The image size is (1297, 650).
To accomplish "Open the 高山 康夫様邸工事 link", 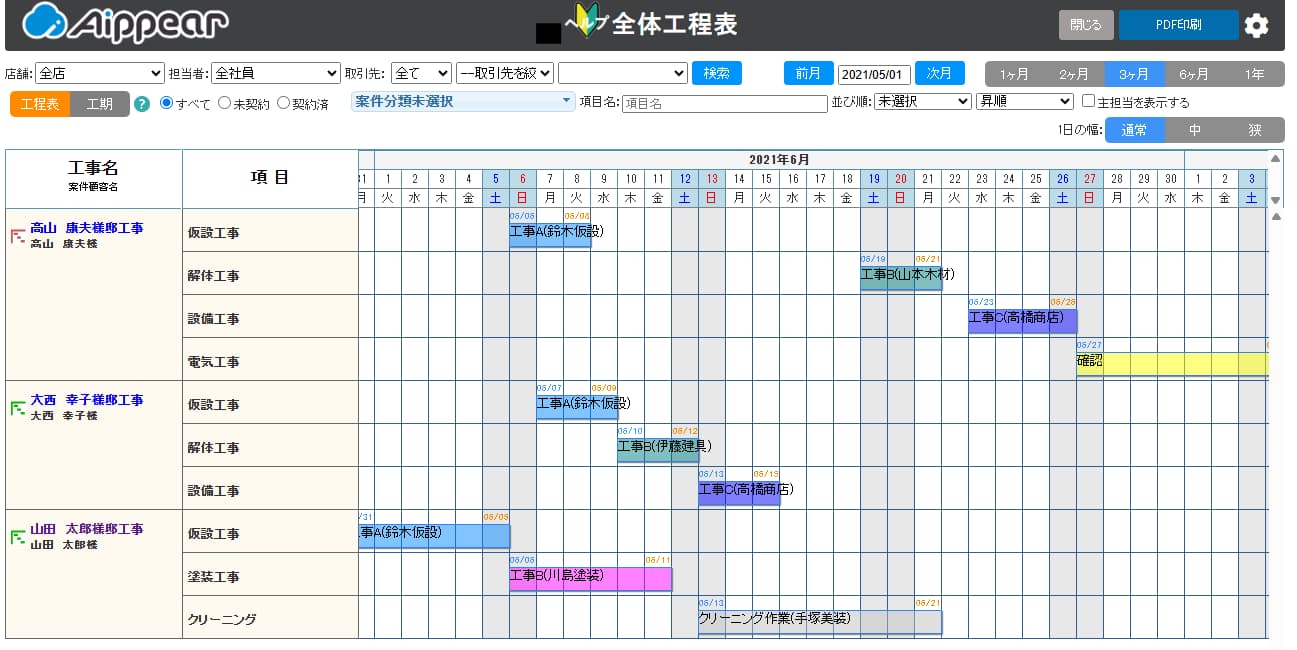I will click(87, 228).
